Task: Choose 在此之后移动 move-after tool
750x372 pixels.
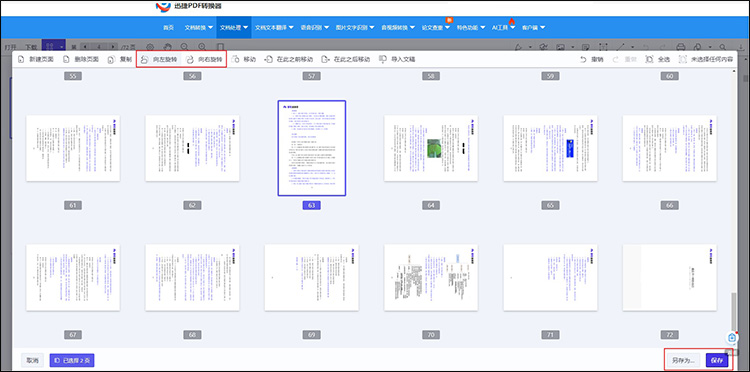Action: click(346, 59)
